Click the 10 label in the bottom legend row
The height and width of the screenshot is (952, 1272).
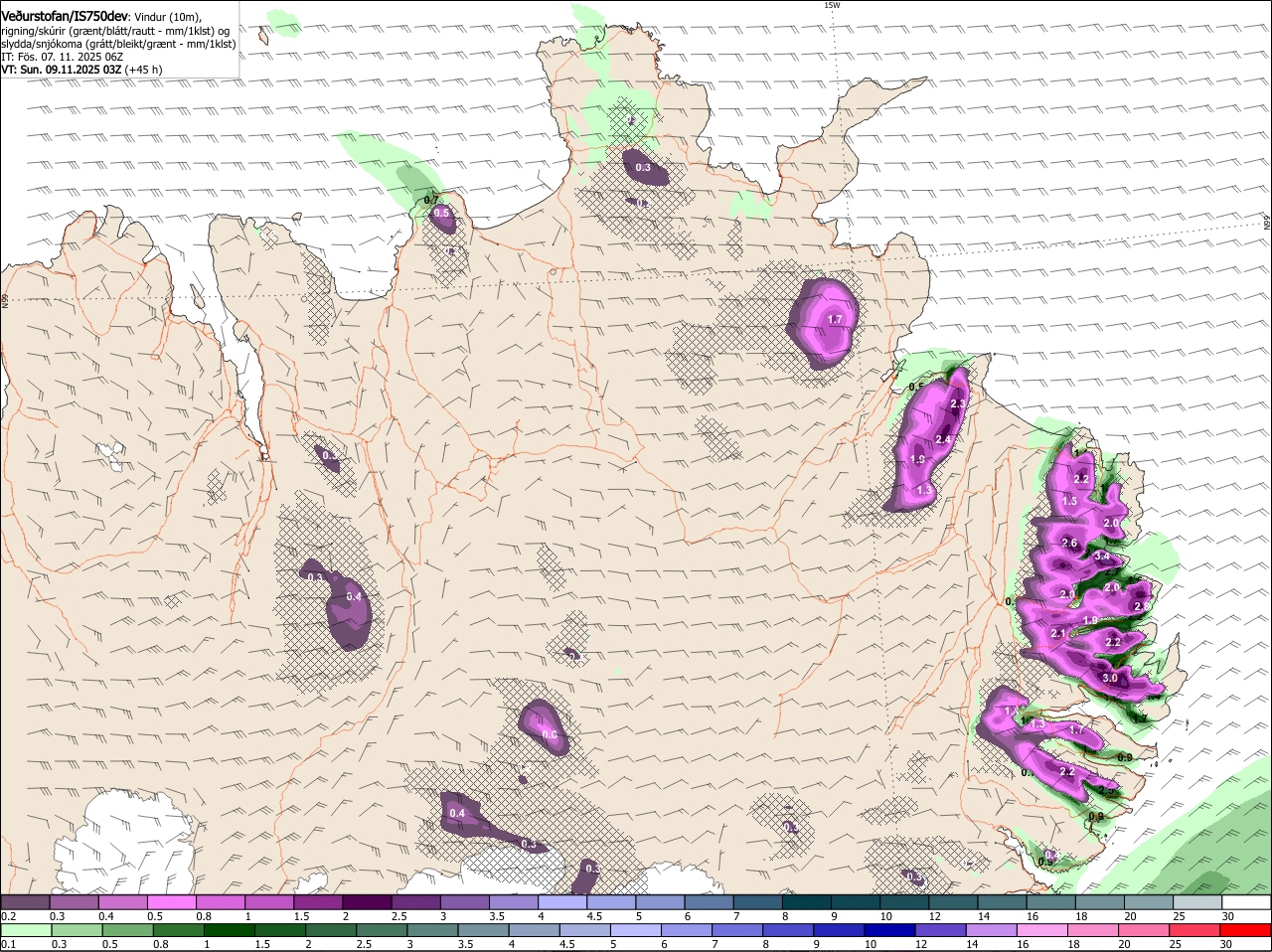coord(871,944)
